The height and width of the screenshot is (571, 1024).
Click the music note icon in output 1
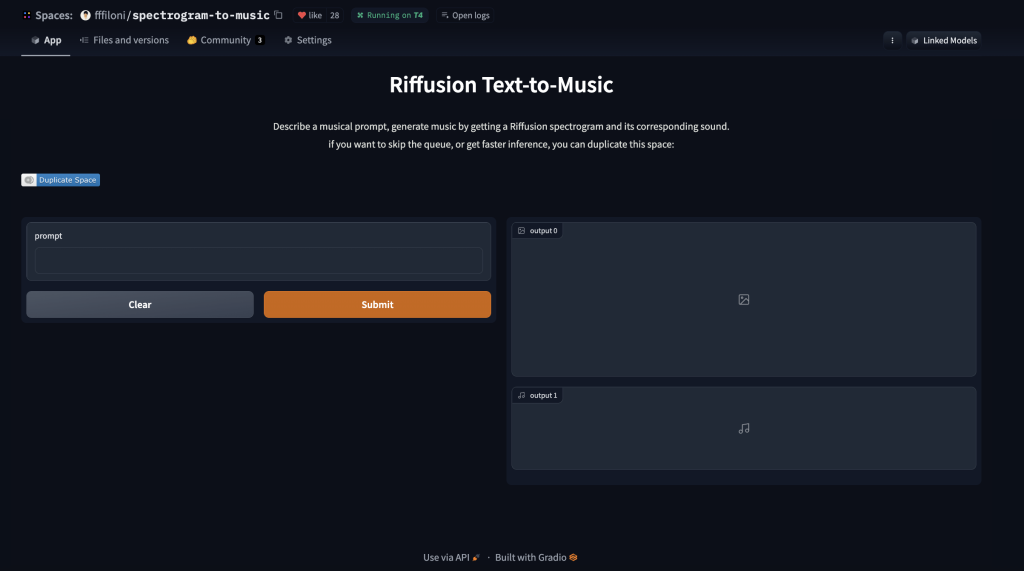coord(744,428)
